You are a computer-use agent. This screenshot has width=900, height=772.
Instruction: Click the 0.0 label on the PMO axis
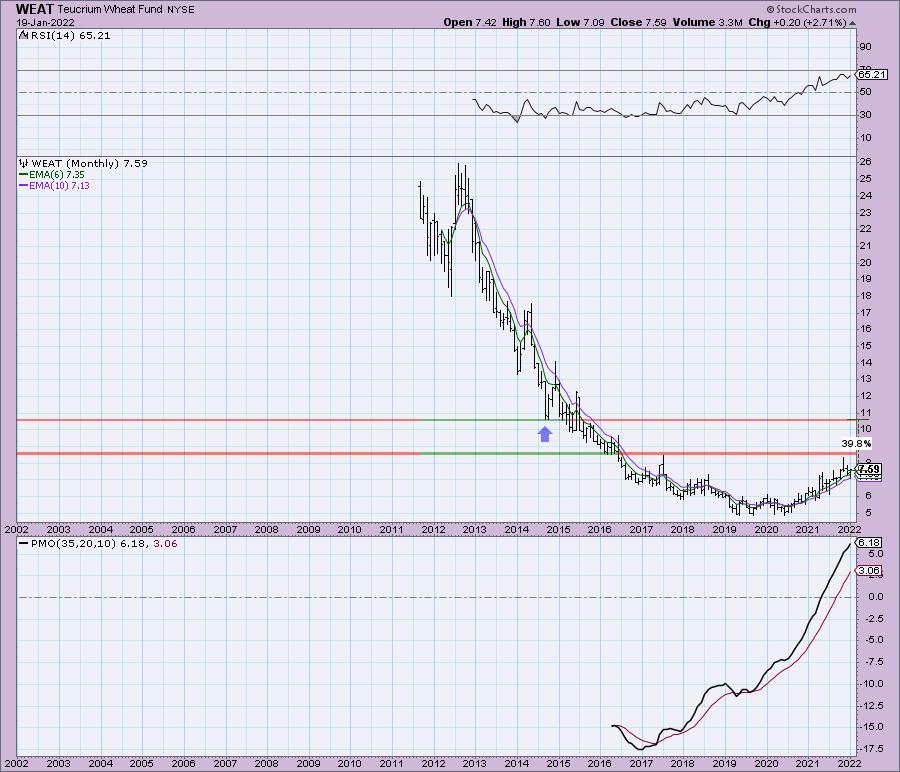tap(875, 597)
